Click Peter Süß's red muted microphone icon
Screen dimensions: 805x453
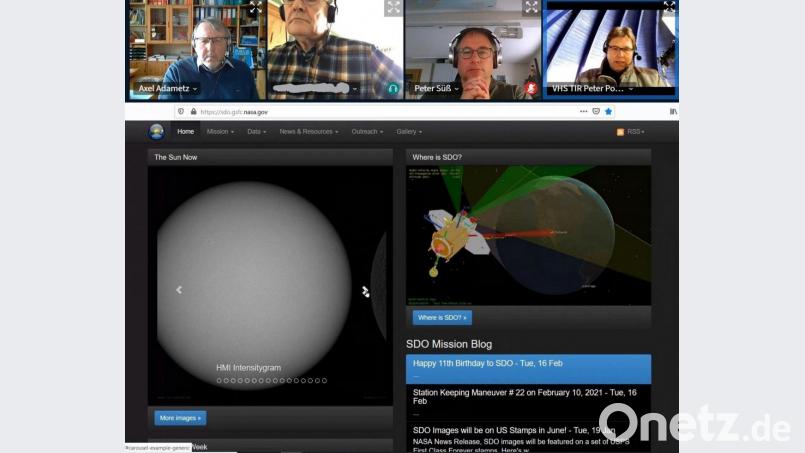(x=531, y=88)
